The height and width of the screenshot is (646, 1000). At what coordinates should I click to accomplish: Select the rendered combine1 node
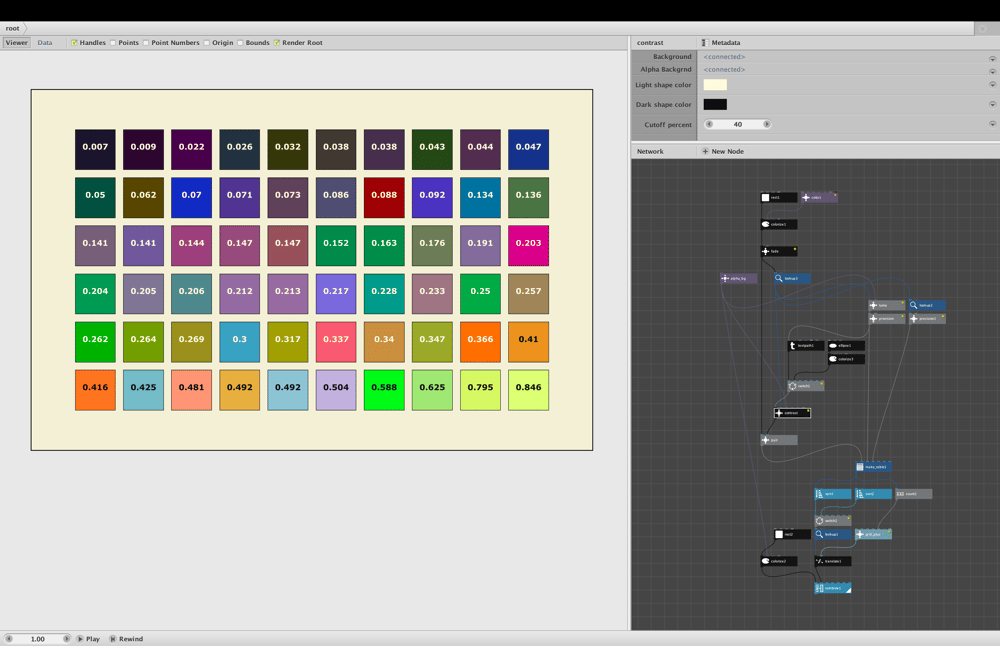pyautogui.click(x=833, y=589)
